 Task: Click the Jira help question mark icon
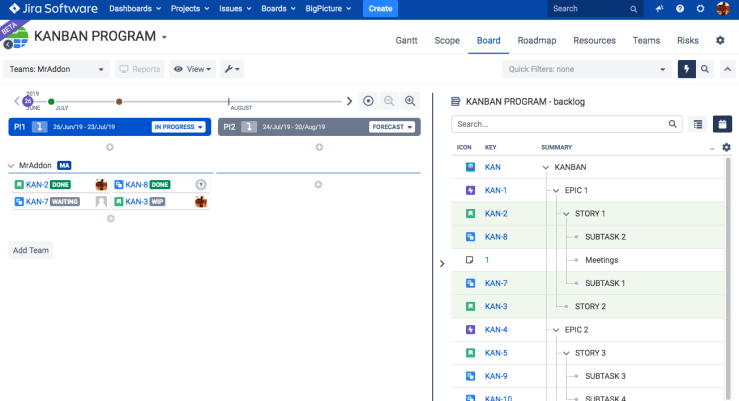(x=680, y=9)
